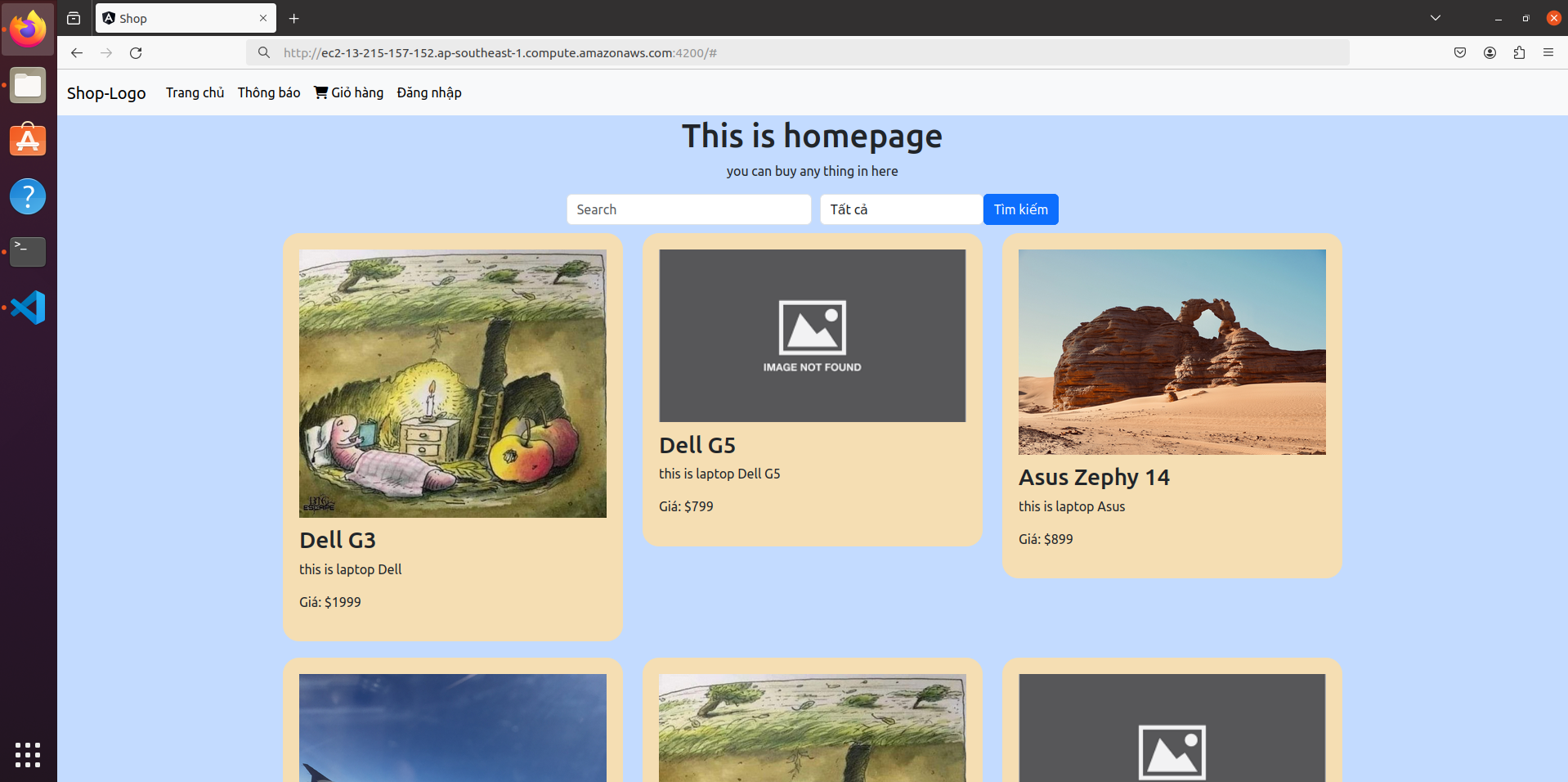Open Firefox account icon
This screenshot has width=1568, height=782.
point(1490,53)
